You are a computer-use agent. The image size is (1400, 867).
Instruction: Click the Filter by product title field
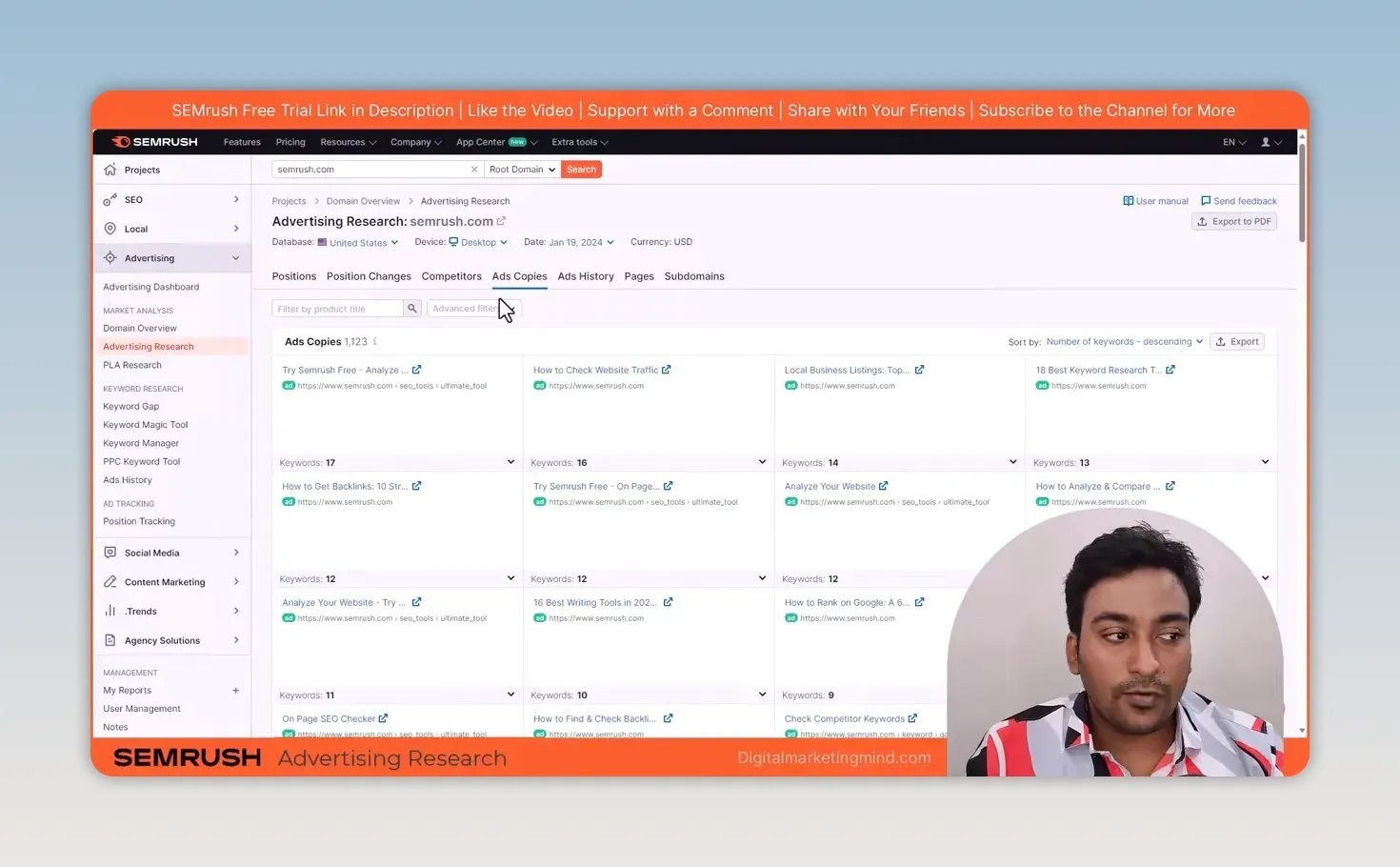pos(338,309)
